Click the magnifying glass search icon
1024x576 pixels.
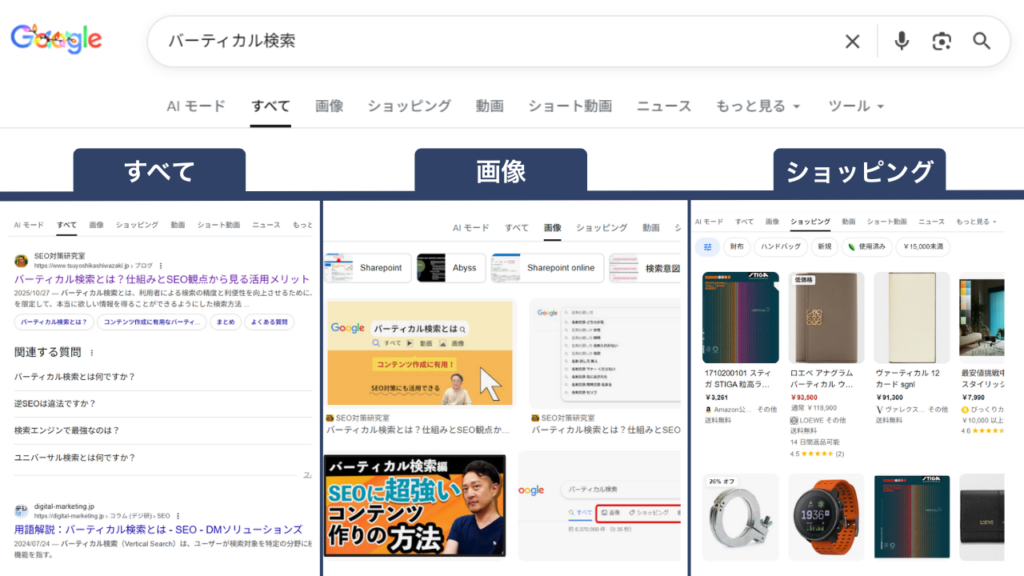pos(981,41)
